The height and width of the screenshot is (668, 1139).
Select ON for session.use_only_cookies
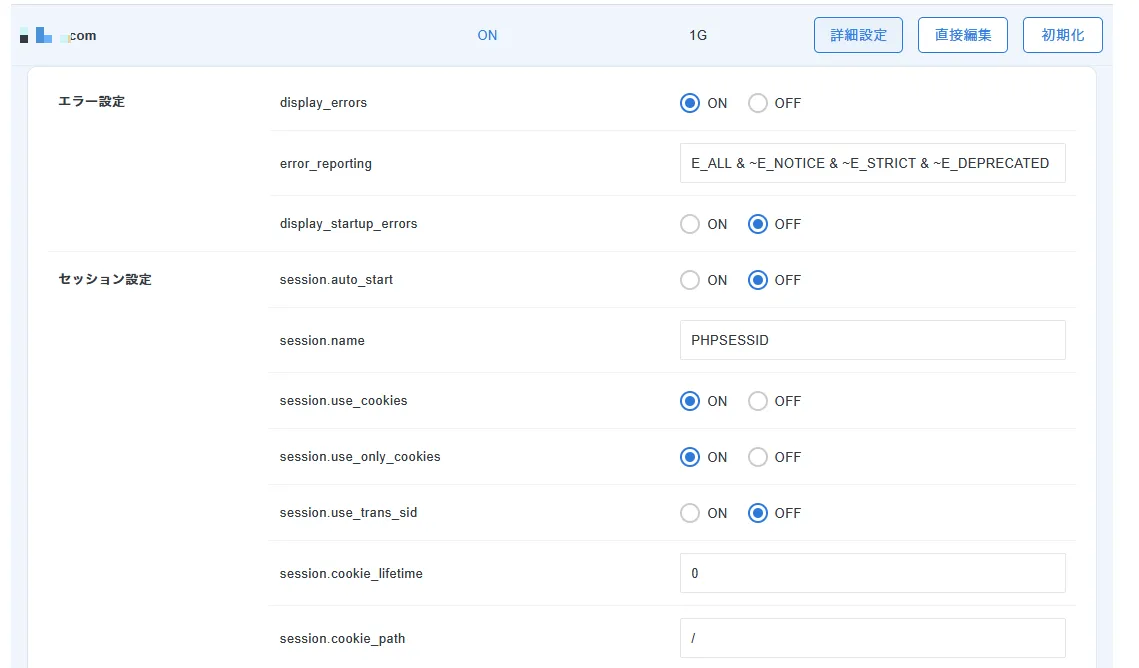point(690,457)
